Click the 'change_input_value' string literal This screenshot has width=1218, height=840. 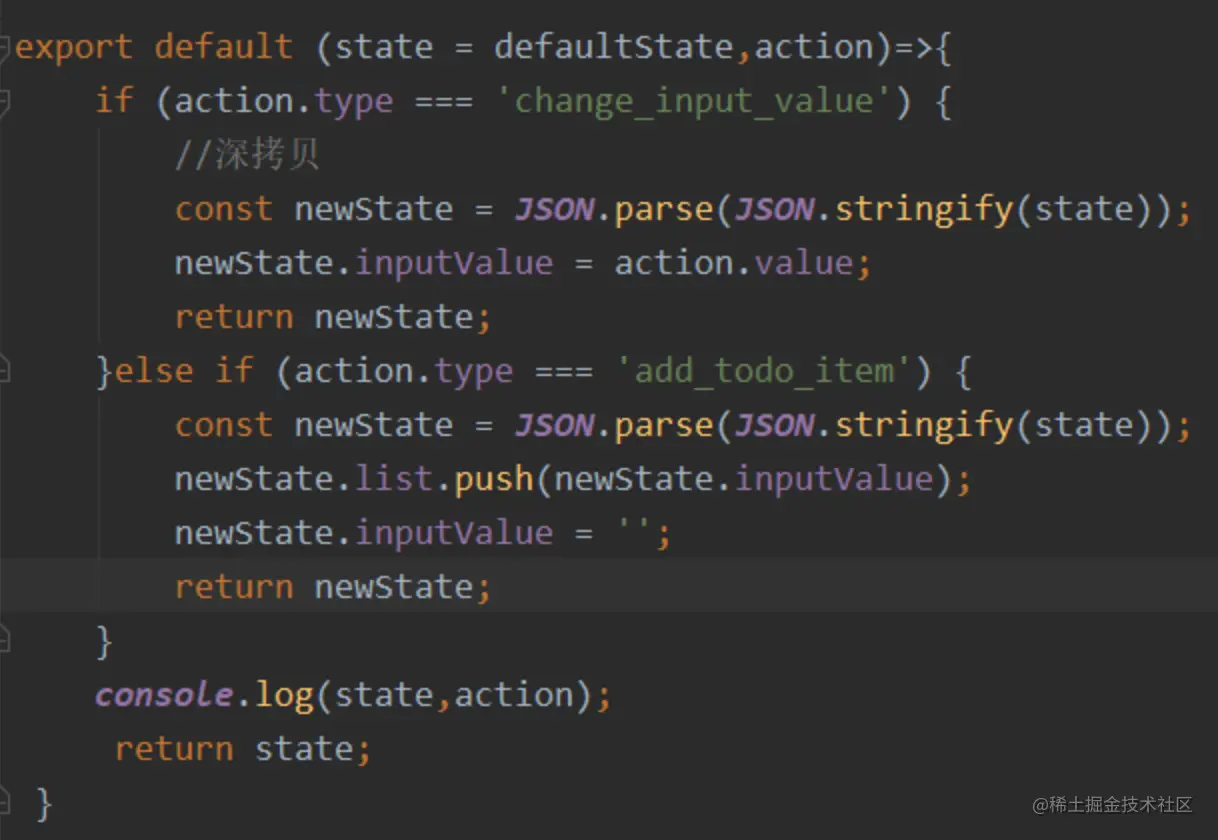click(694, 101)
